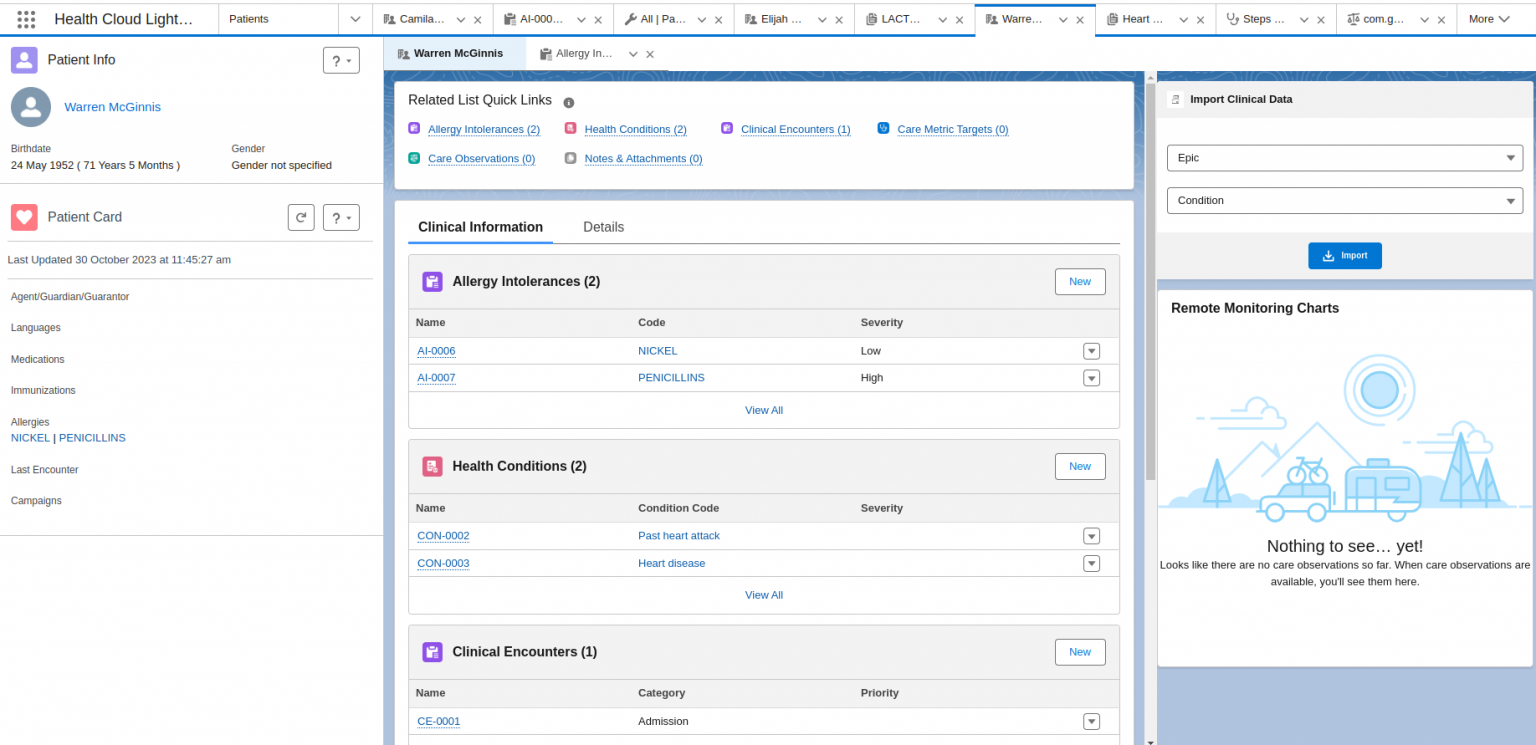Open the CON-0002 health condition record

443,535
